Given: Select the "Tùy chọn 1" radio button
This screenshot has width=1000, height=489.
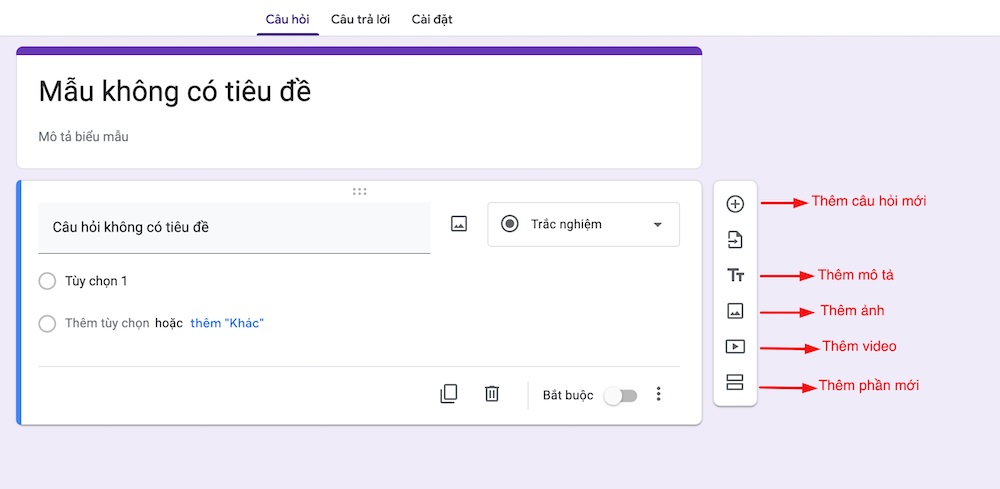Looking at the screenshot, I should click(x=47, y=281).
